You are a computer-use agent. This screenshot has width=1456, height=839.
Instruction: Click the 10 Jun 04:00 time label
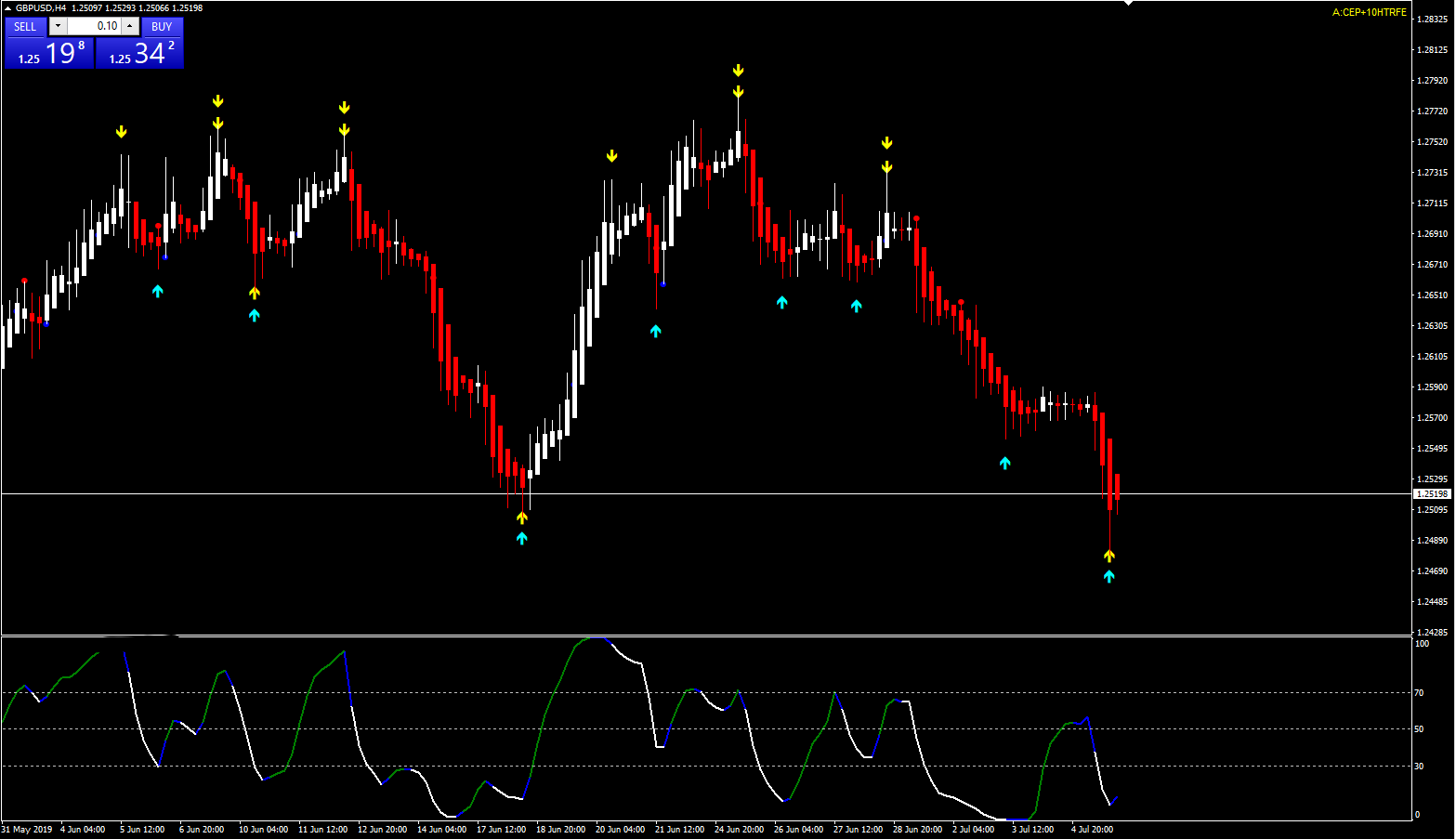[x=264, y=830]
